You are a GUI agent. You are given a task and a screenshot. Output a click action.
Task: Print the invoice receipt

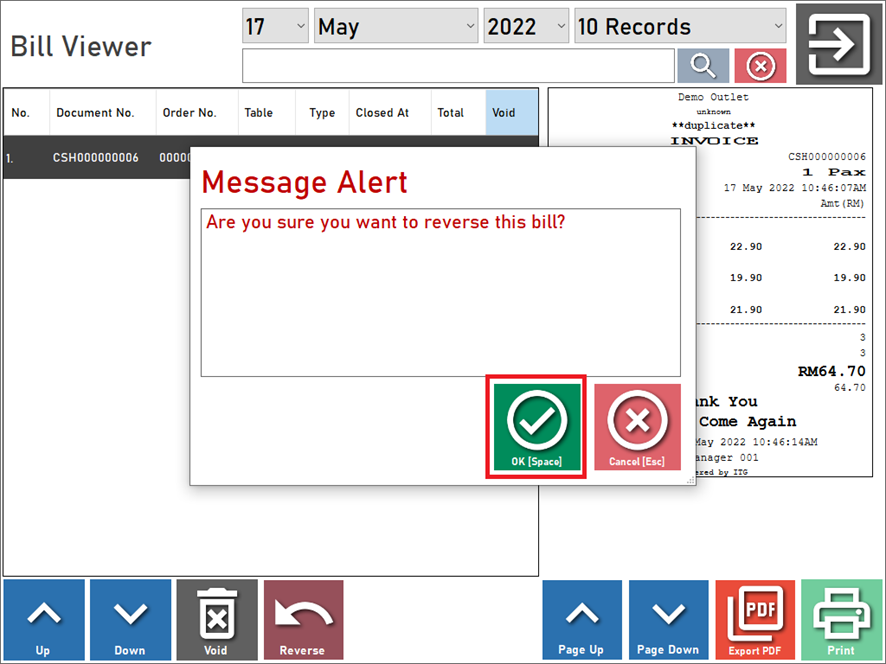[842, 620]
